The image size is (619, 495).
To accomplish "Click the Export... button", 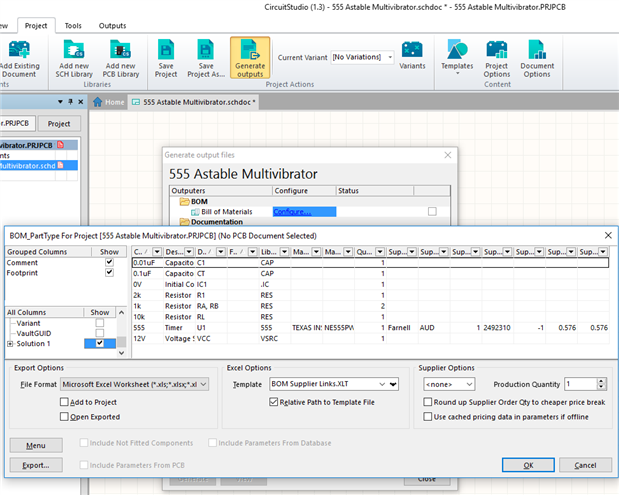I will tap(36, 465).
